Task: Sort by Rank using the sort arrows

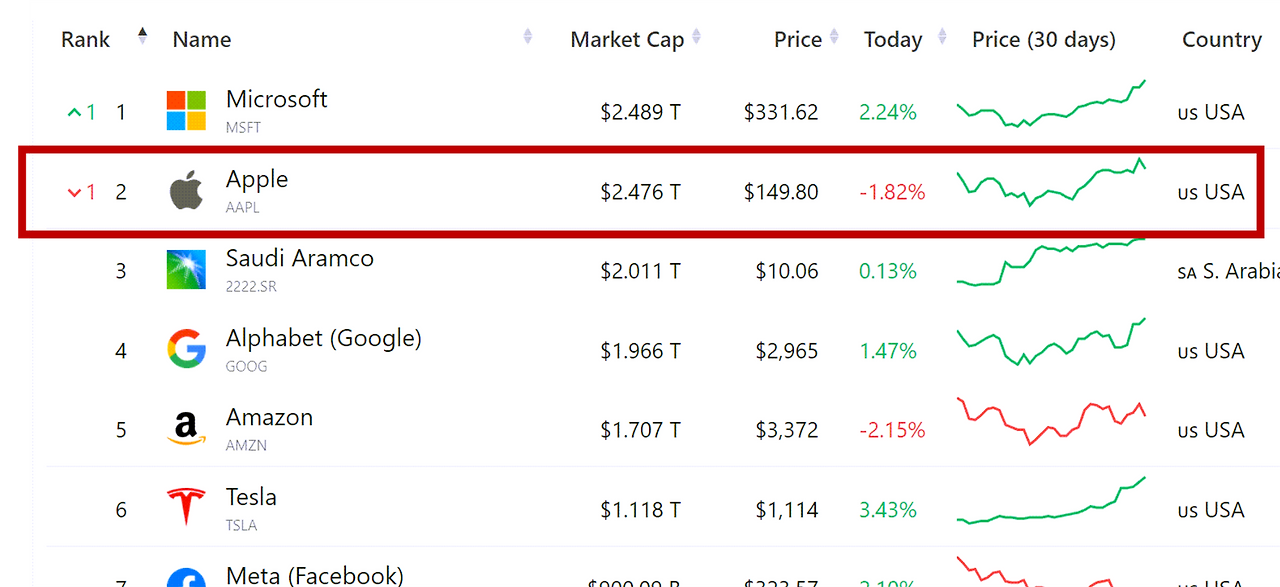Action: tap(142, 37)
